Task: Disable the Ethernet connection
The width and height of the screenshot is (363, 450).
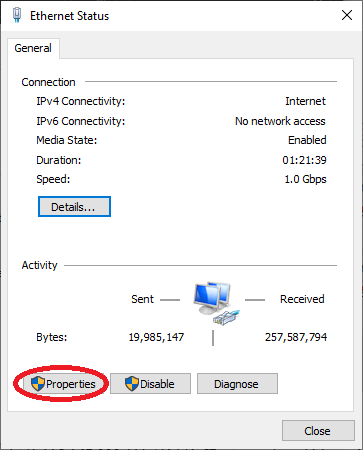Action: click(150, 384)
